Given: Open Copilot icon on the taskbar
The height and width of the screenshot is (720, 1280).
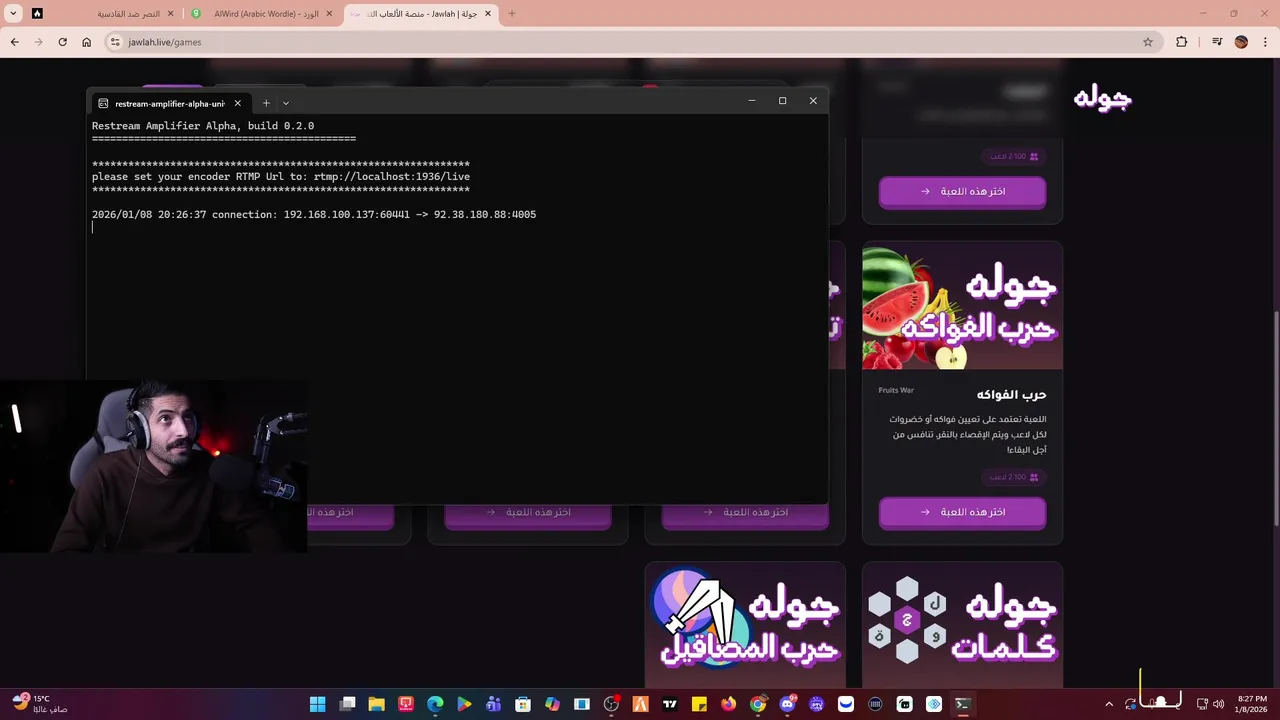Looking at the screenshot, I should [552, 704].
